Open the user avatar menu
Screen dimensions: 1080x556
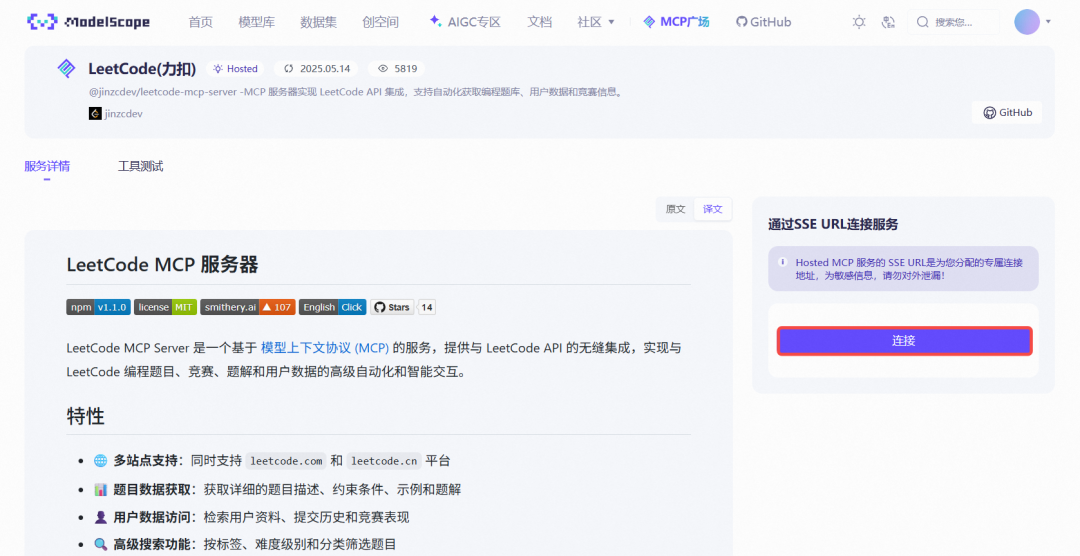pos(1026,22)
